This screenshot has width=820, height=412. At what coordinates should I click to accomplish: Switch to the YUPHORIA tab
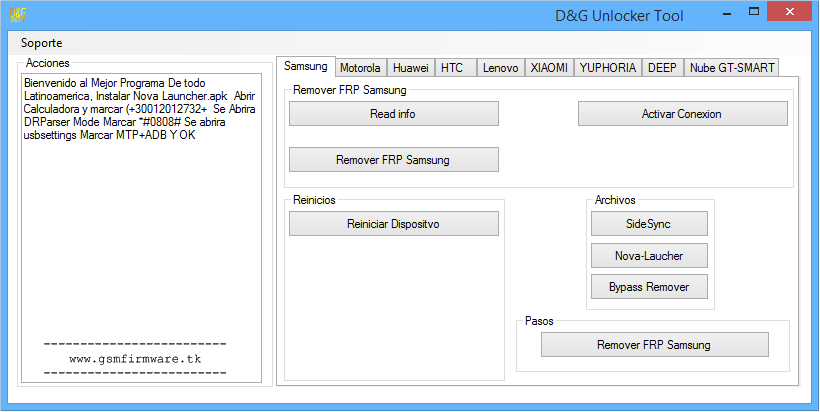[x=608, y=68]
